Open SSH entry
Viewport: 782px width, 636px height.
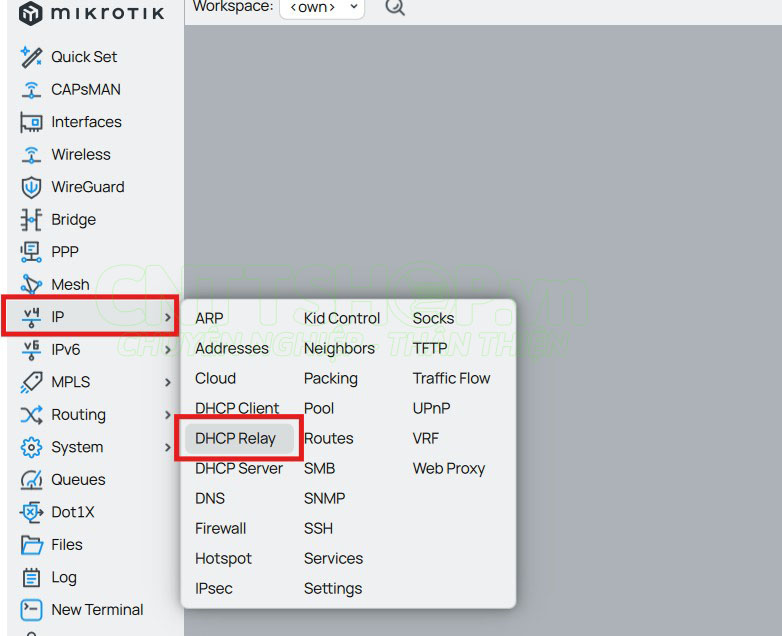(318, 528)
